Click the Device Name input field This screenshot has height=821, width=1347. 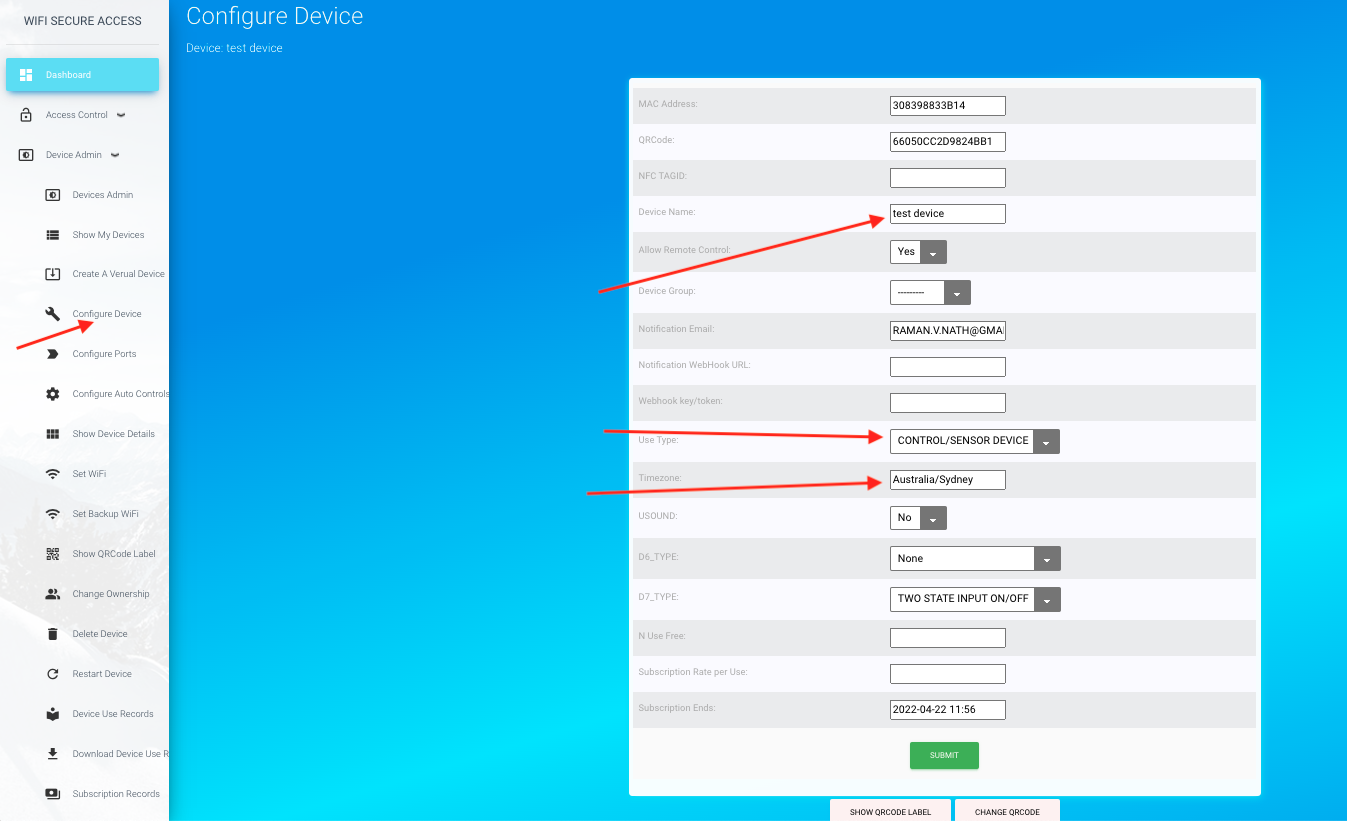tap(948, 214)
